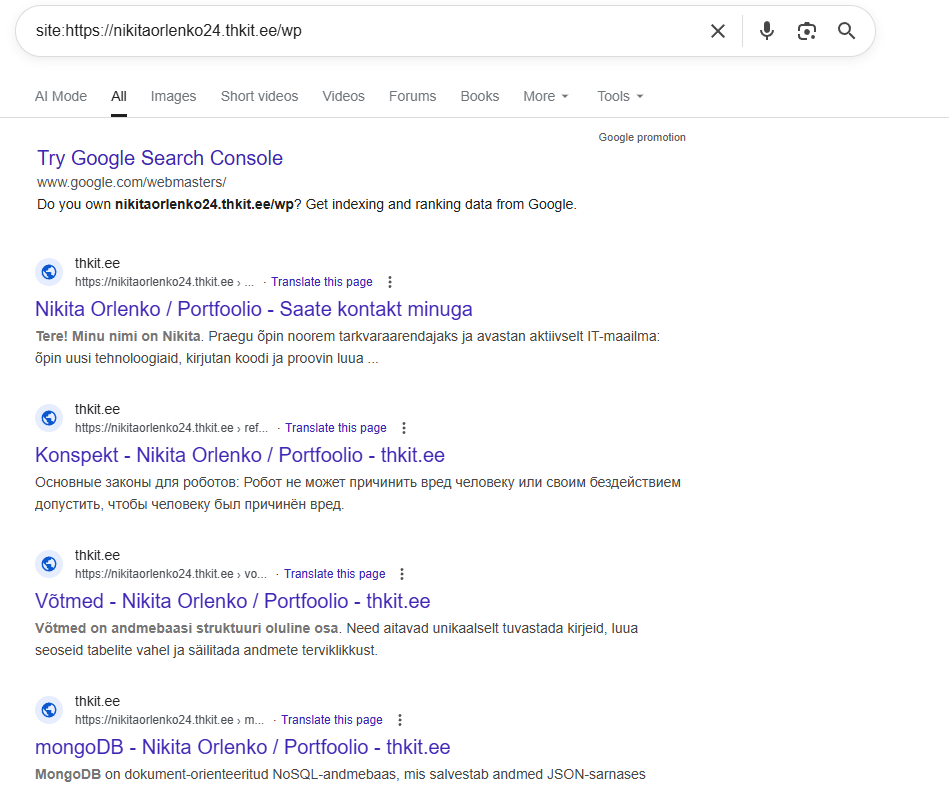The width and height of the screenshot is (949, 790).
Task: Switch to the Images tab
Action: click(x=173, y=97)
